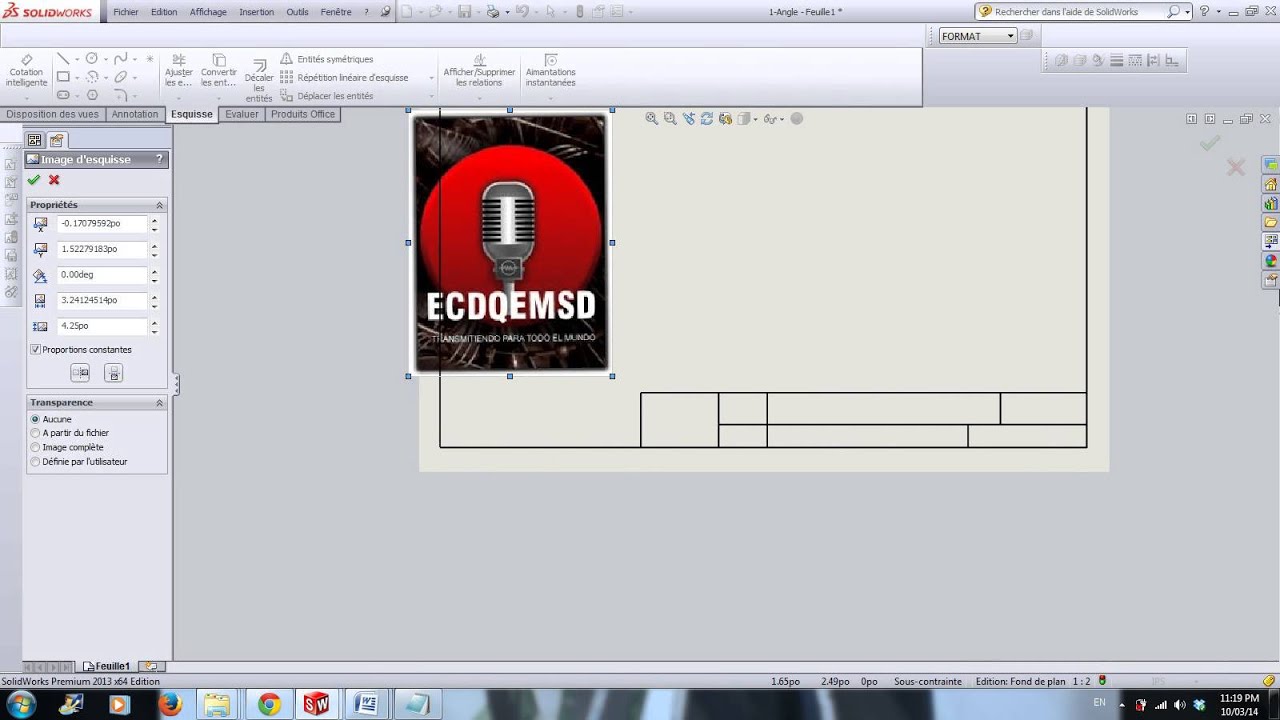
Task: Open the PropertyManager panel tab icon
Action: 57,140
